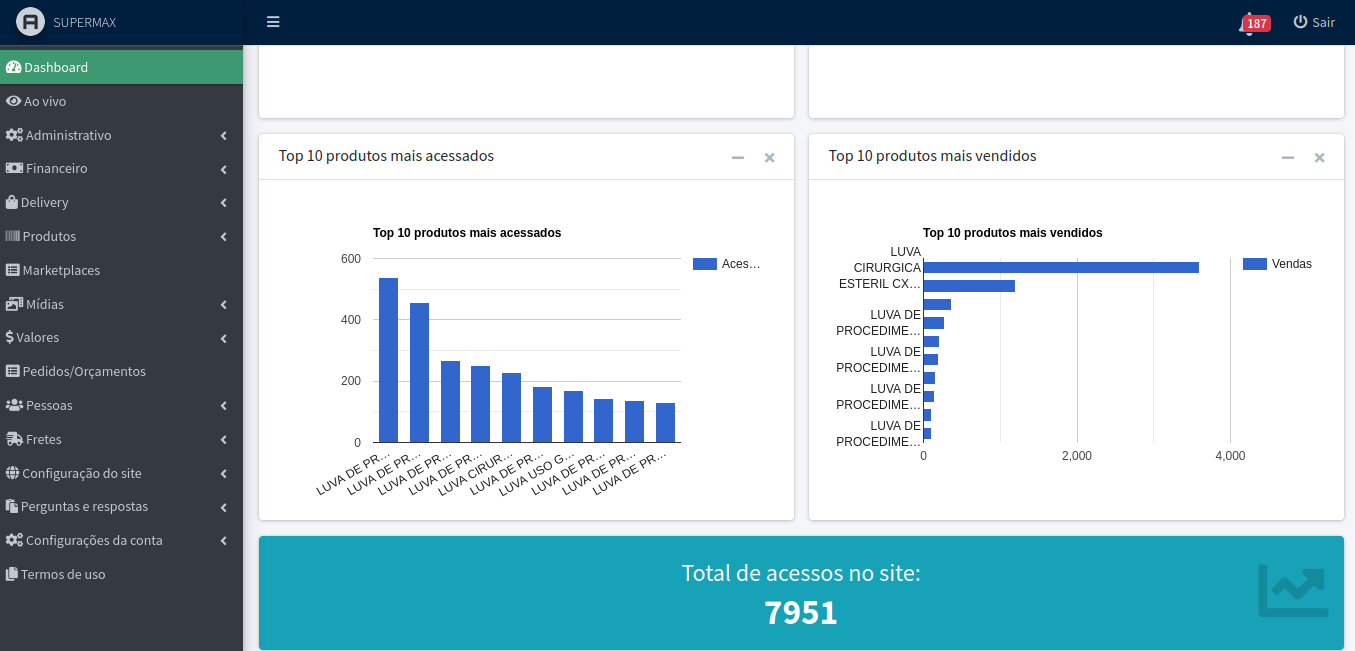Click the hamburger menu icon
1355x651 pixels.
(273, 22)
